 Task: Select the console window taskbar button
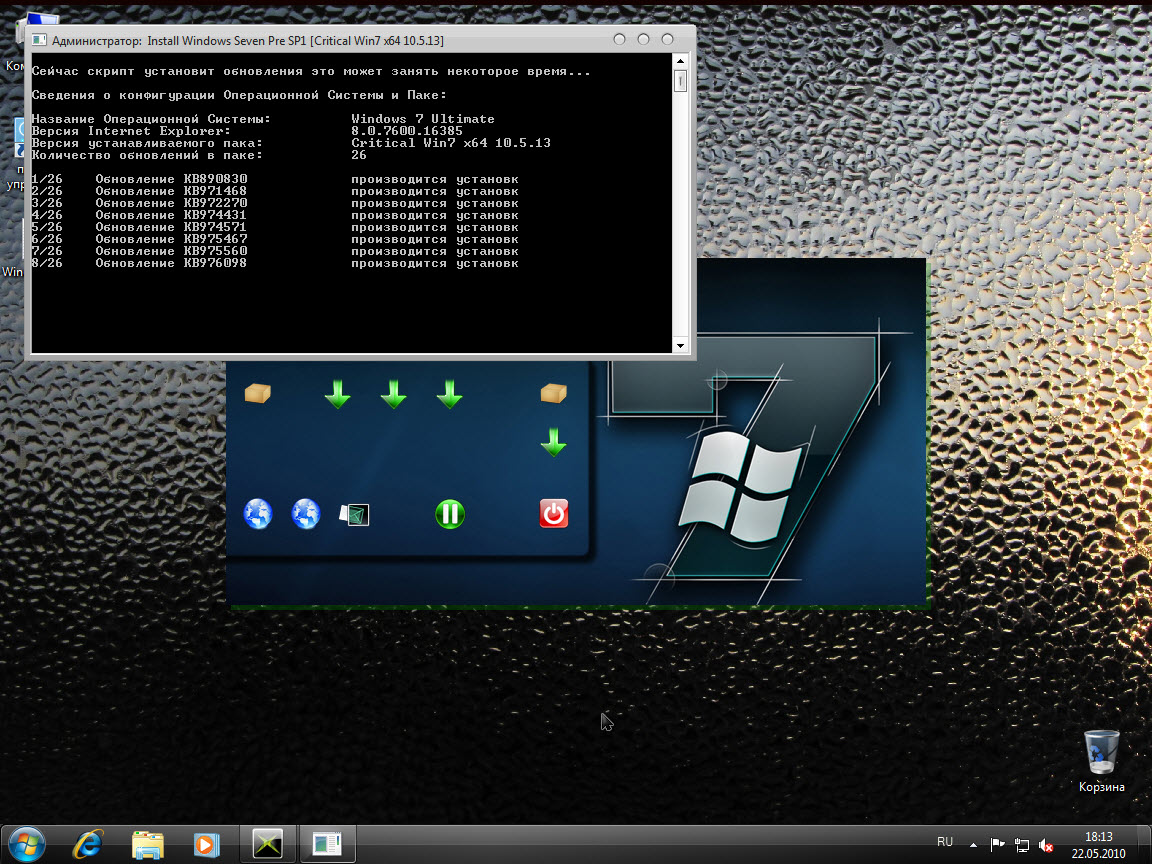pyautogui.click(x=327, y=844)
